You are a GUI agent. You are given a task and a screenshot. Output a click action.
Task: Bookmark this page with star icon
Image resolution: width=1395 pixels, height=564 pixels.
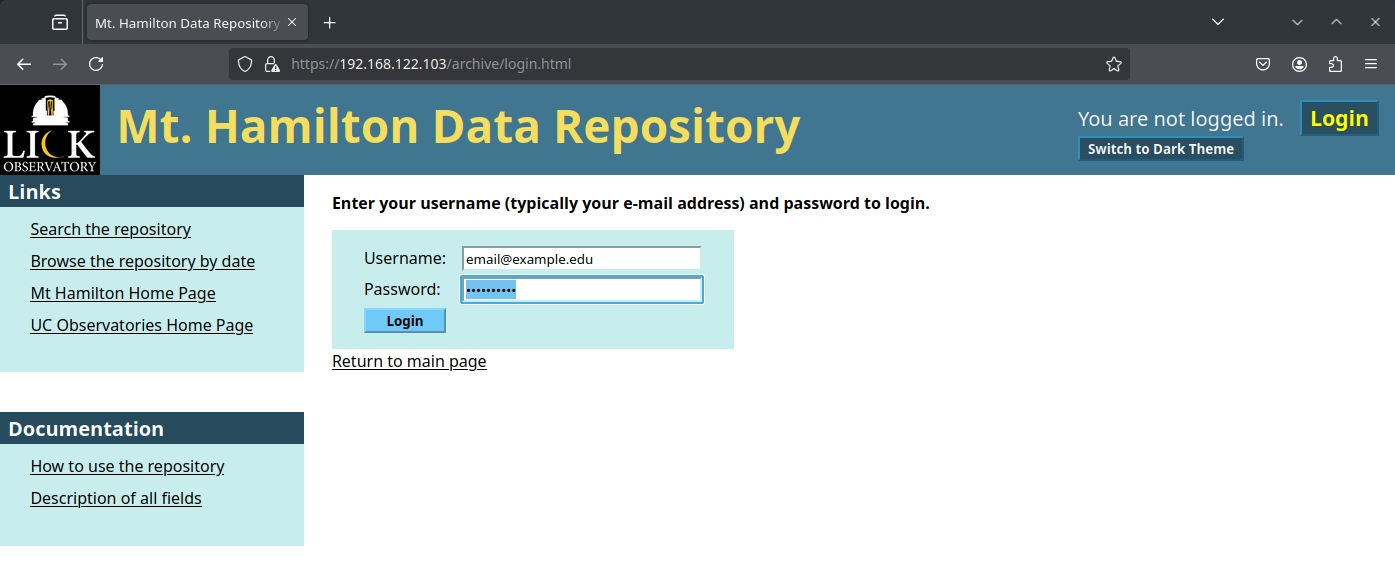tap(1114, 64)
